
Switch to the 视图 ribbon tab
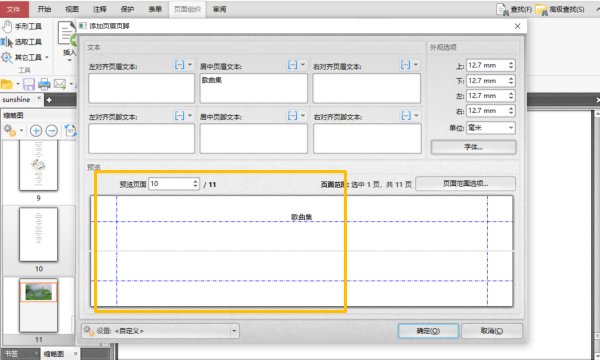pyautogui.click(x=72, y=9)
